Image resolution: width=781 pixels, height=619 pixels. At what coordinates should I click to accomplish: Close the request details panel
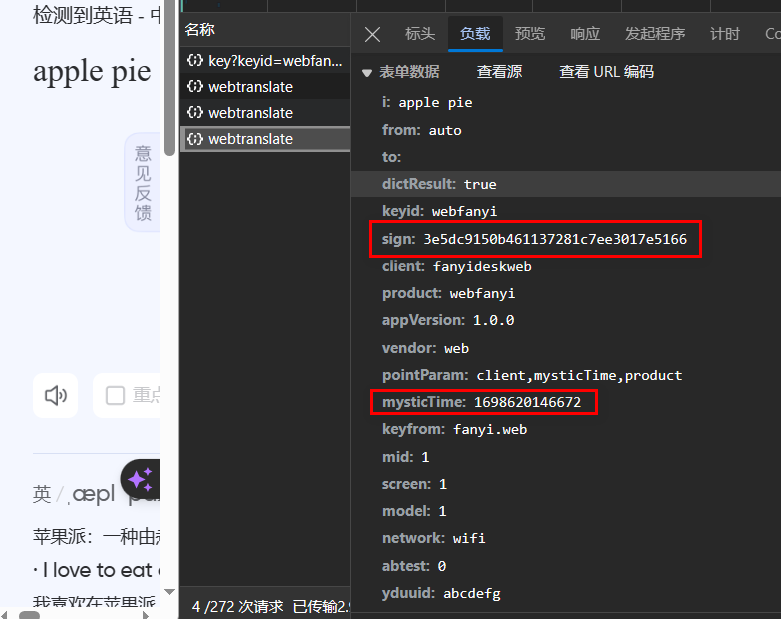tap(372, 34)
